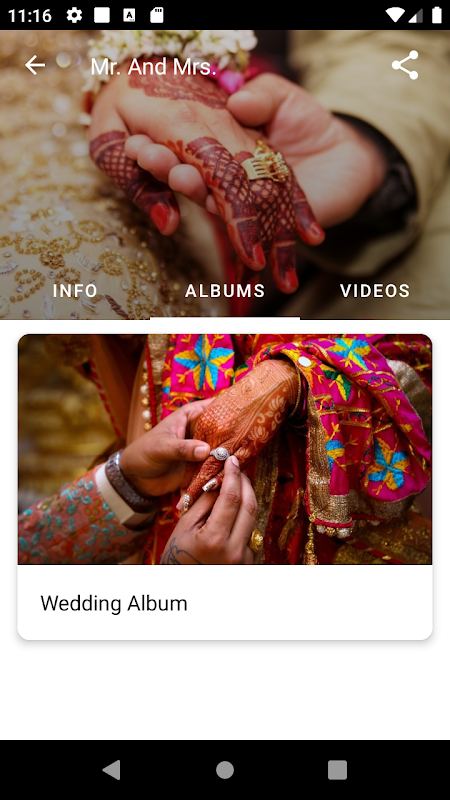Tap the settings gear in status bar

coord(74,15)
